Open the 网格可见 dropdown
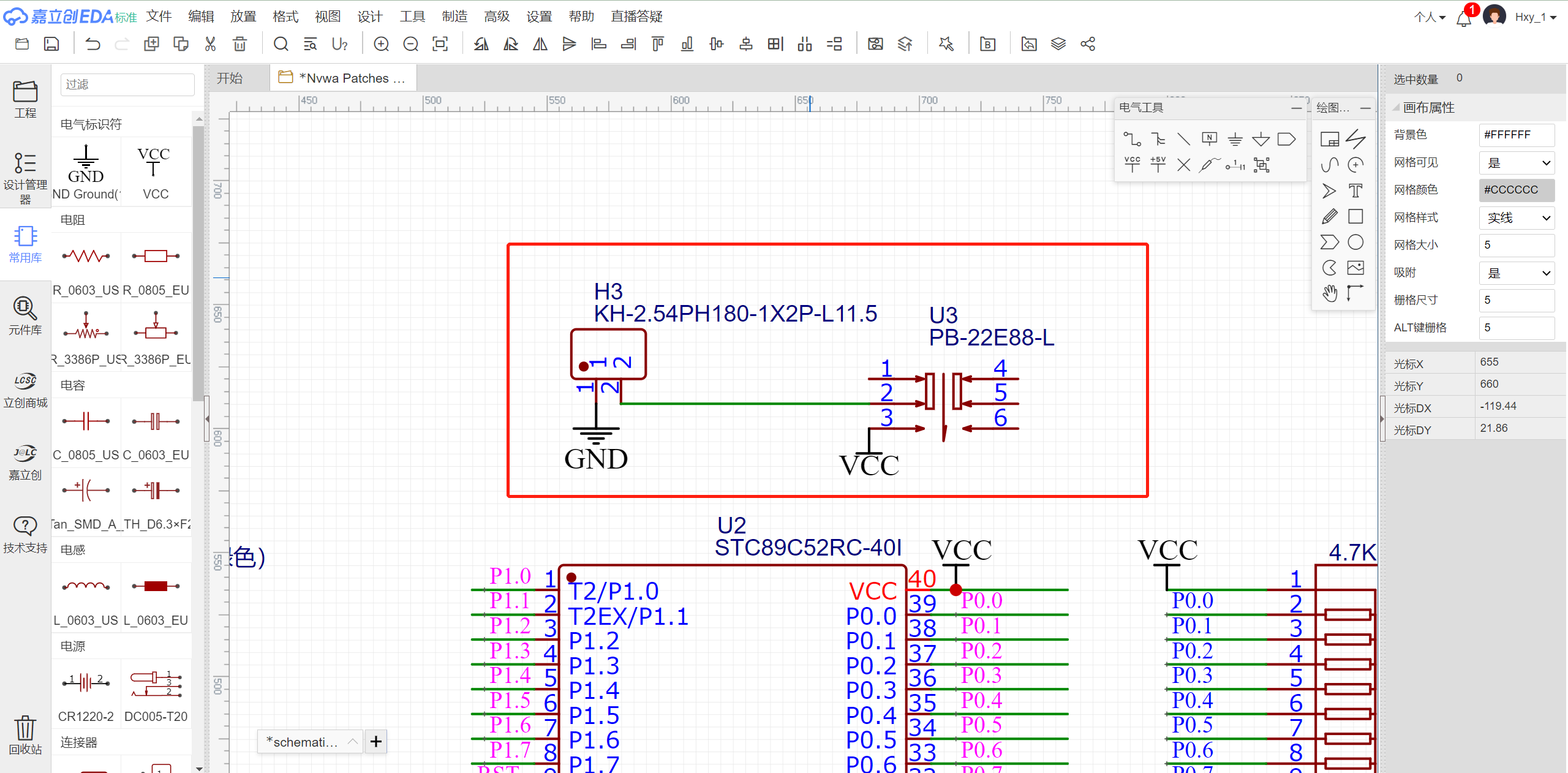The image size is (1568, 773). pos(1517,163)
